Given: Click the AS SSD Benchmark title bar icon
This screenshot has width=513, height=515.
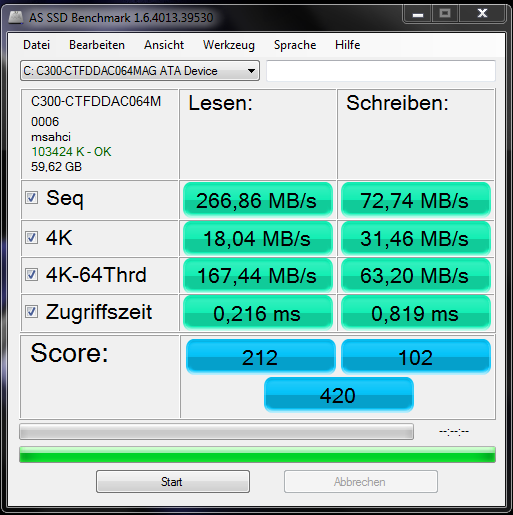Looking at the screenshot, I should tap(15, 17).
